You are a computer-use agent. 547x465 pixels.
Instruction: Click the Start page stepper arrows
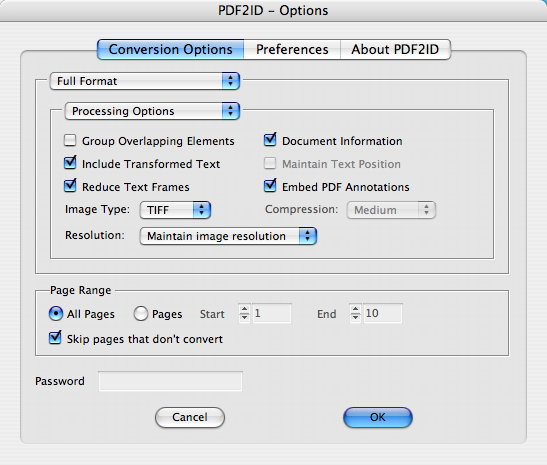point(245,313)
